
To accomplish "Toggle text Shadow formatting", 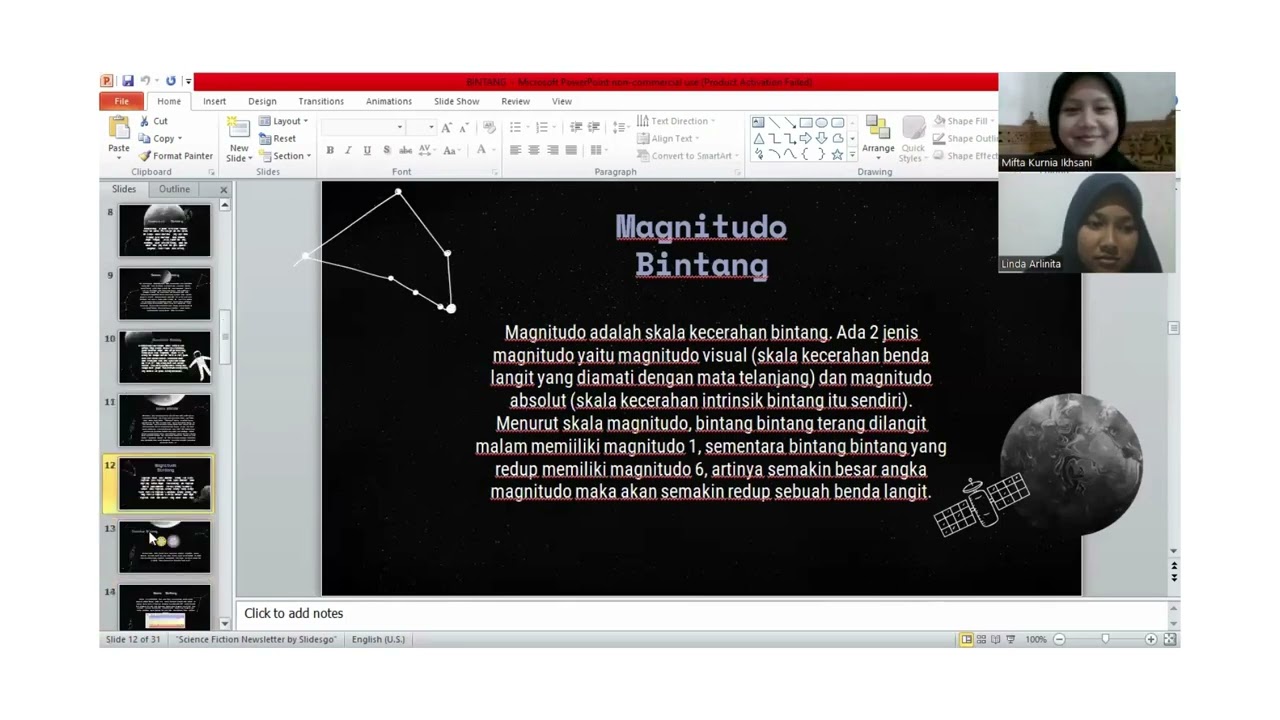I will pos(386,150).
